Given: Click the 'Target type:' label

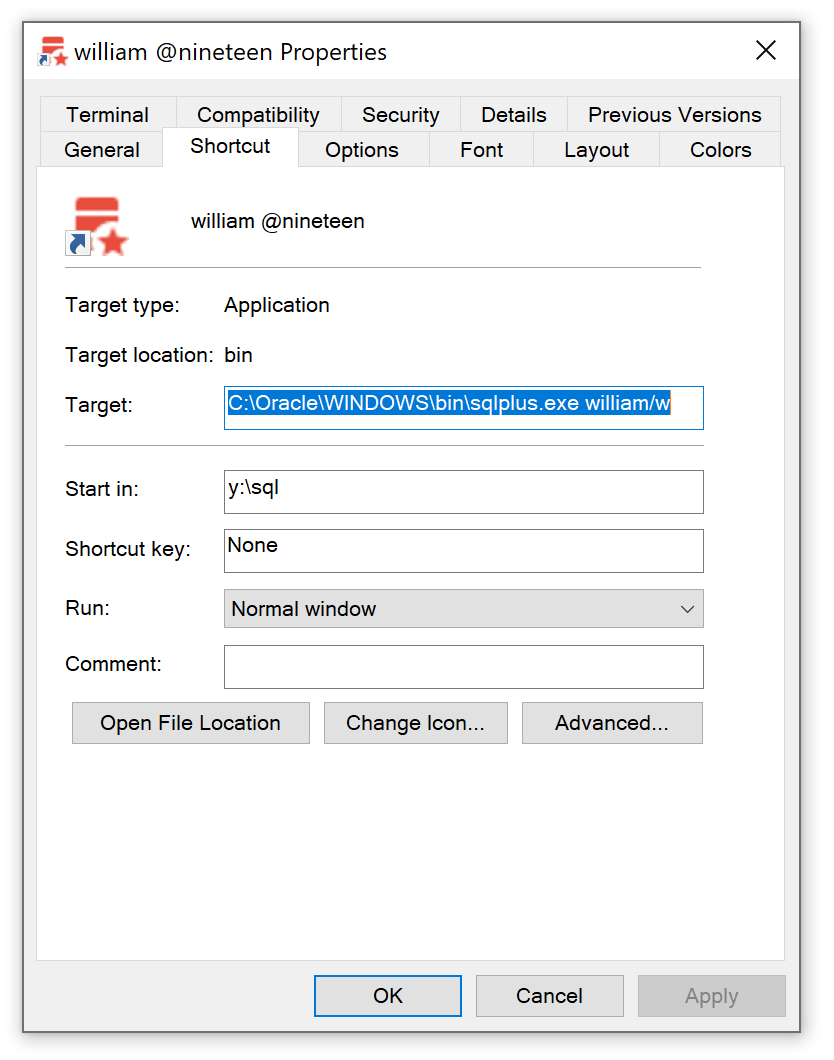Looking at the screenshot, I should (x=122, y=306).
